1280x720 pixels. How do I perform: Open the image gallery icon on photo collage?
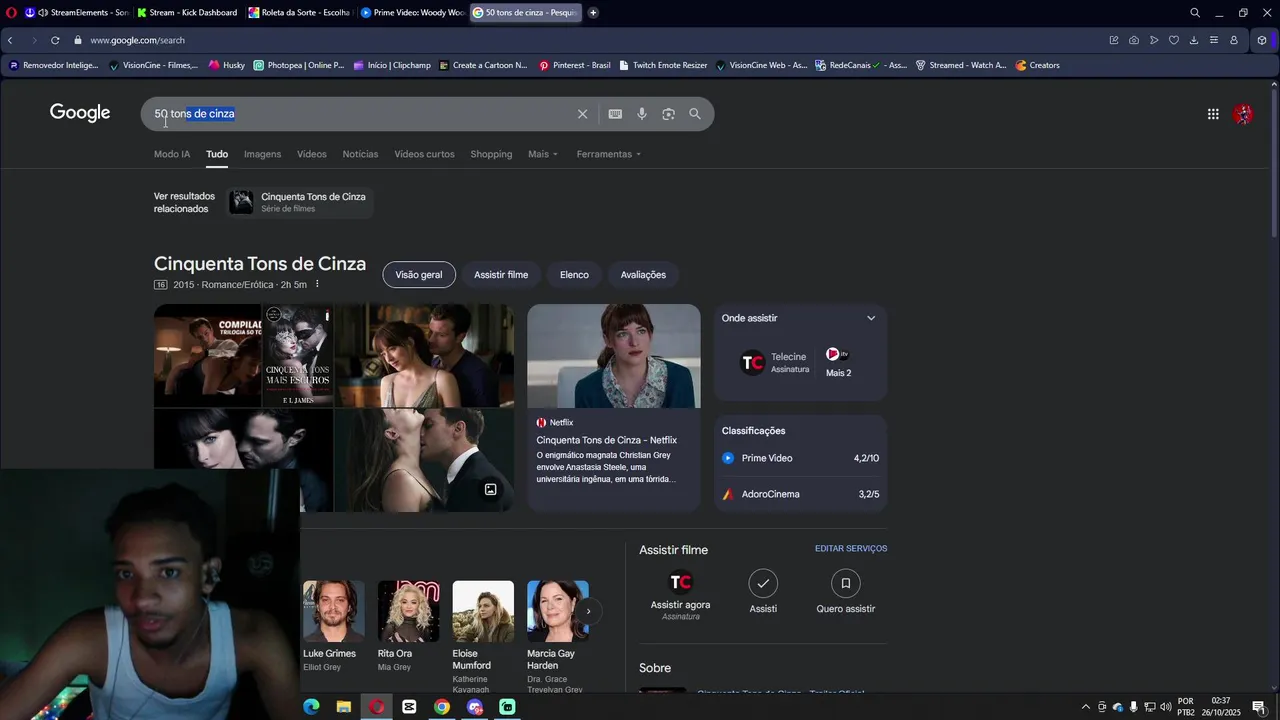tap(491, 490)
